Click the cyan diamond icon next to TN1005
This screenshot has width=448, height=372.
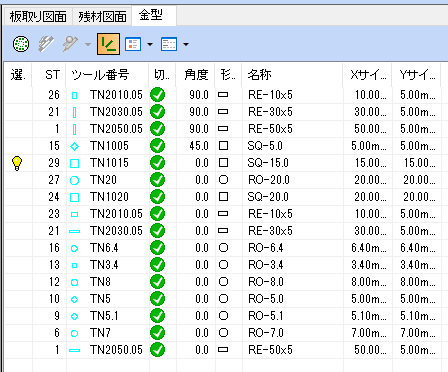(74, 146)
